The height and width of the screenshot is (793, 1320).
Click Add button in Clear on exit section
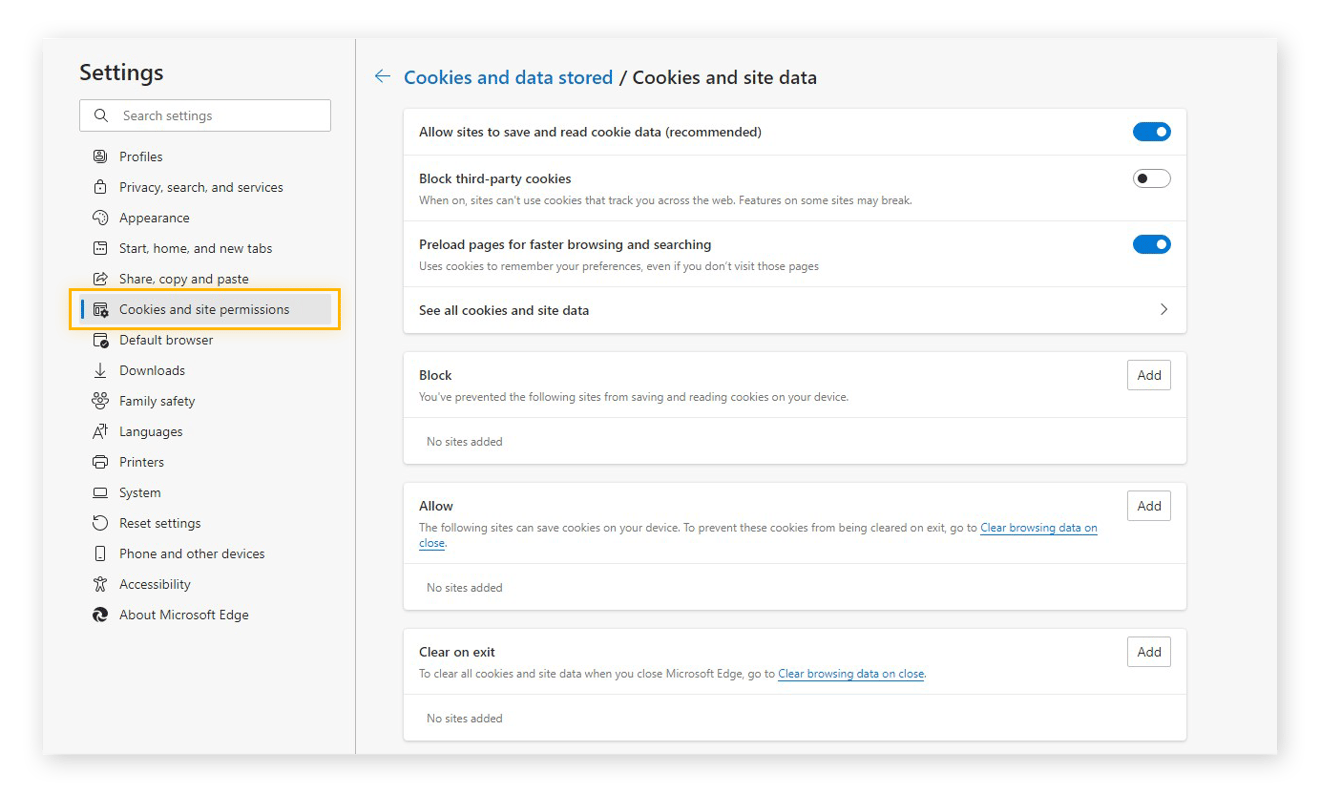(1148, 652)
